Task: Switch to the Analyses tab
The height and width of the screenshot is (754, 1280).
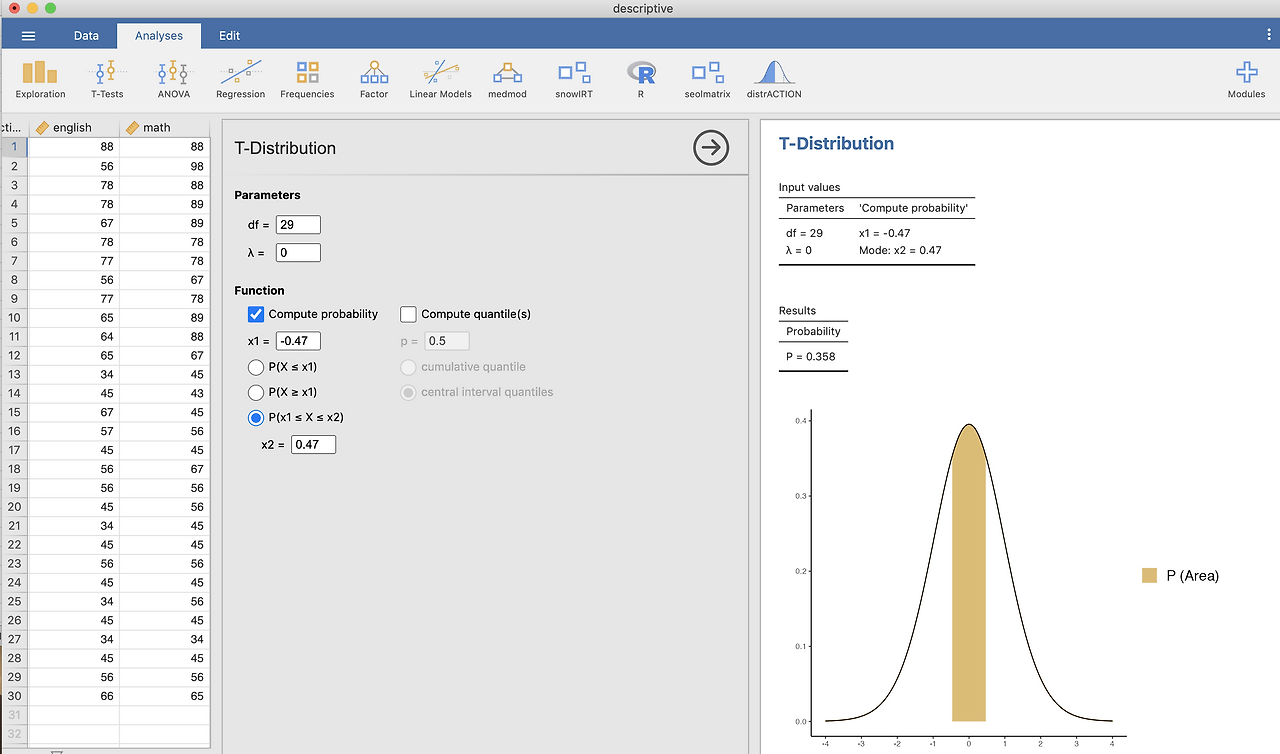Action: coord(159,36)
